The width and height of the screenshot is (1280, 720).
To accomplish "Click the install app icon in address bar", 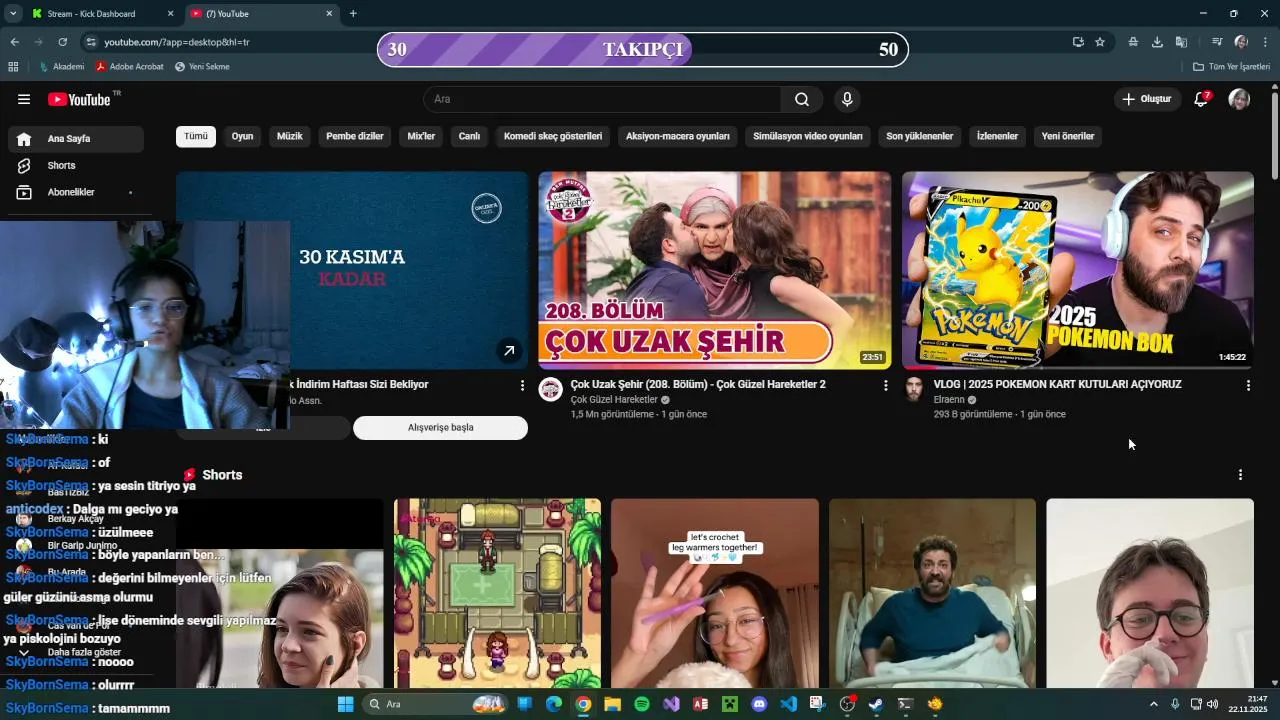I will 1078,42.
